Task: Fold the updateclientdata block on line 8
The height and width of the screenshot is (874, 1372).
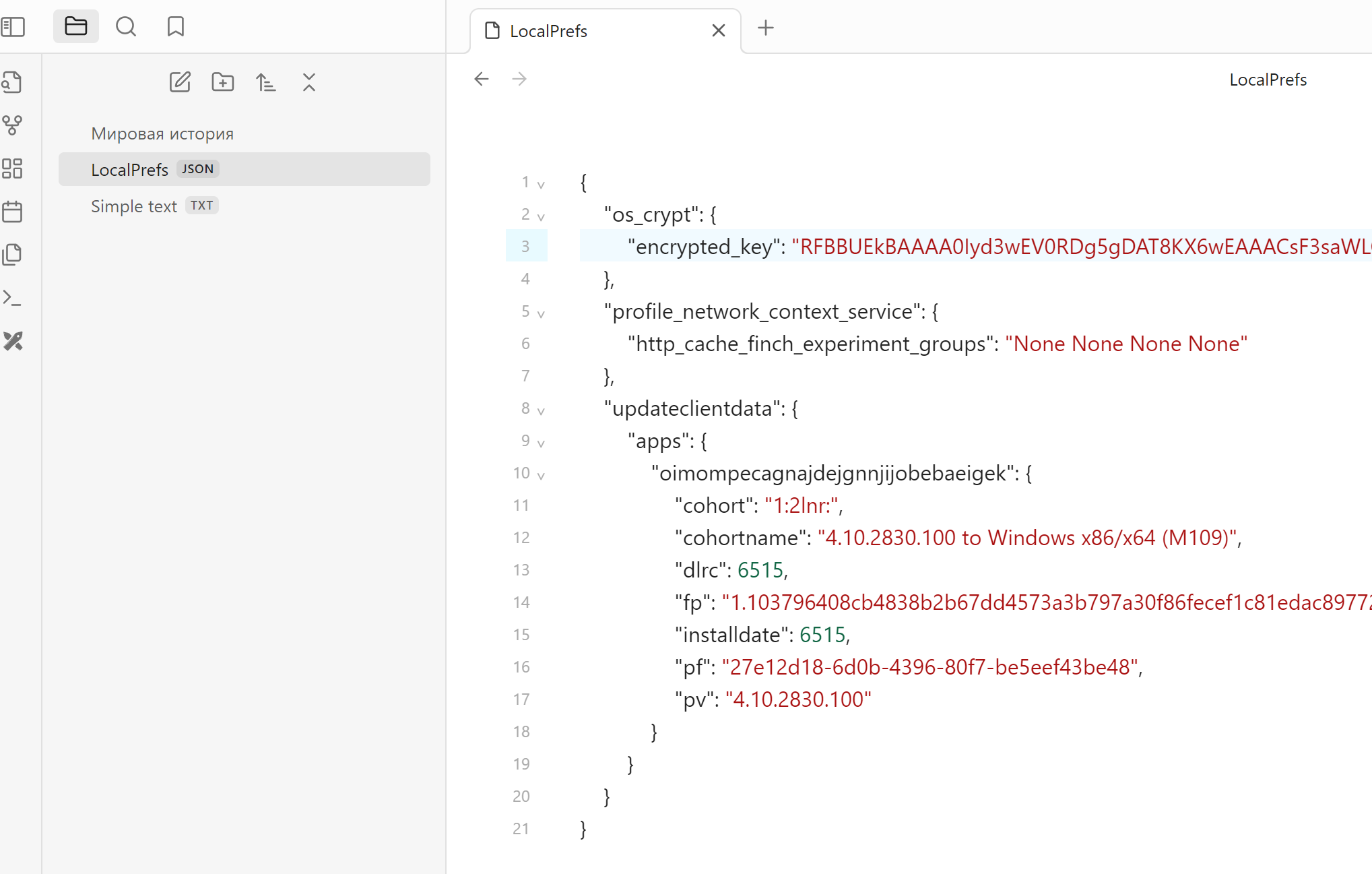Action: pos(541,410)
